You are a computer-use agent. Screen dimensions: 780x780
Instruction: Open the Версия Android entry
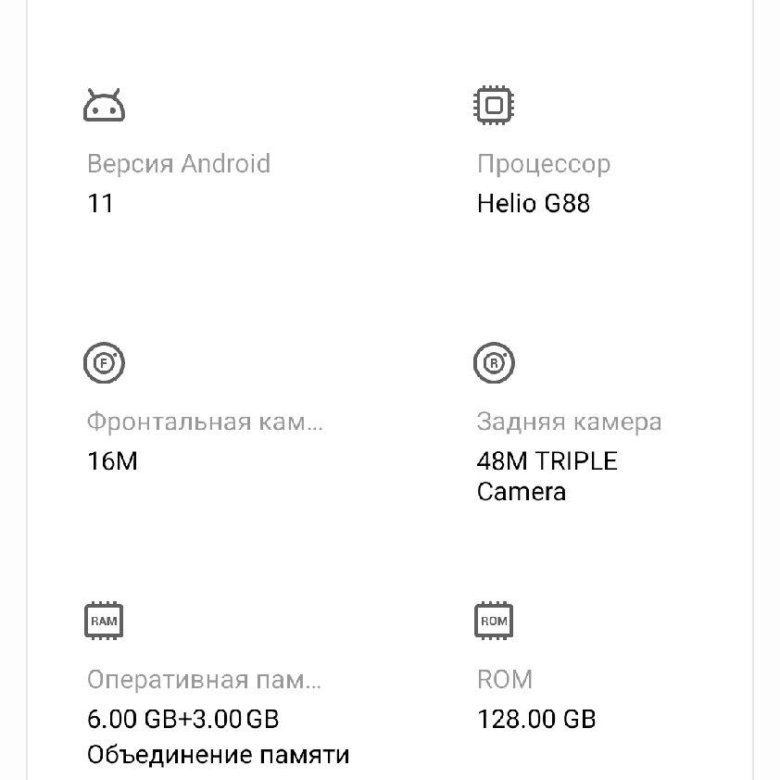[x=178, y=164]
